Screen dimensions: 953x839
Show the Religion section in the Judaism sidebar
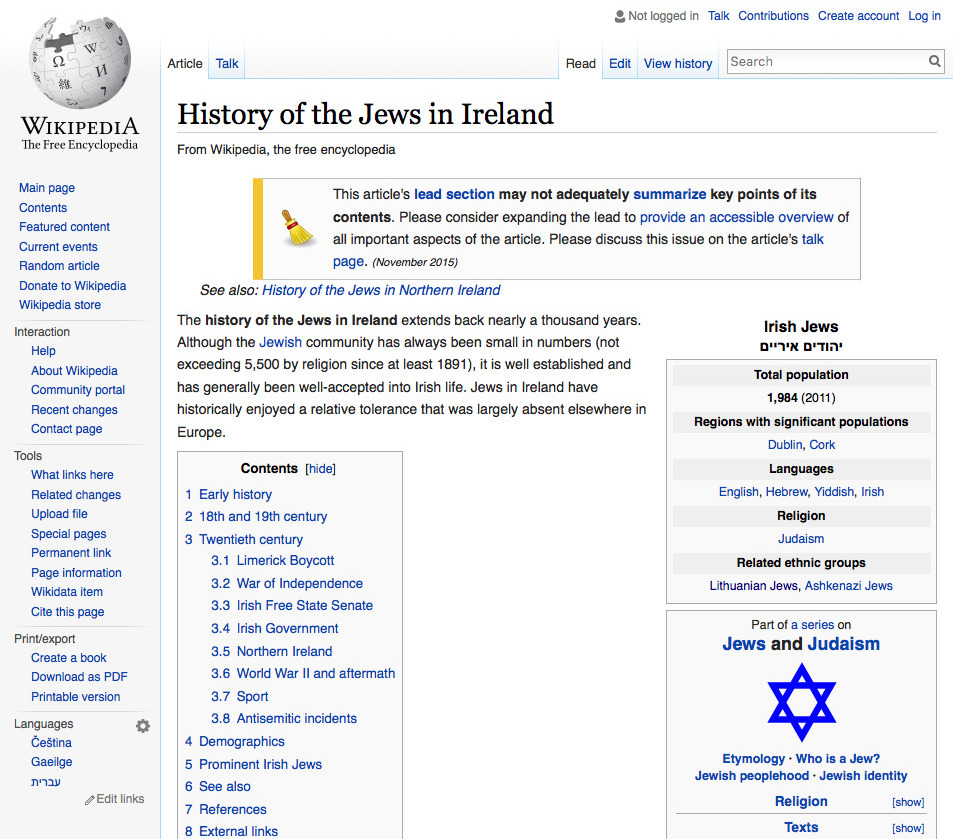[x=907, y=801]
